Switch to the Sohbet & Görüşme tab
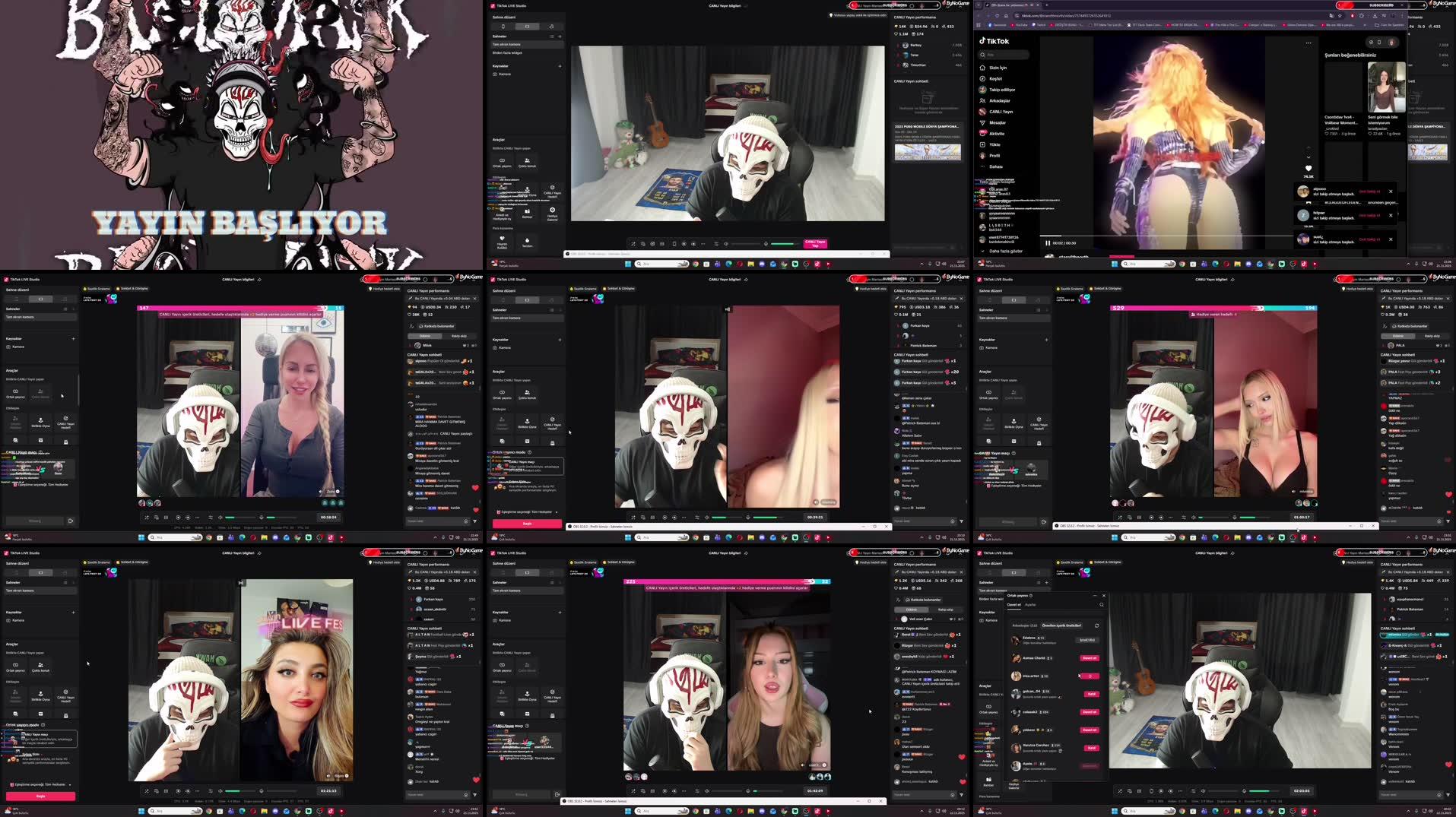This screenshot has width=1456, height=817. point(621,289)
